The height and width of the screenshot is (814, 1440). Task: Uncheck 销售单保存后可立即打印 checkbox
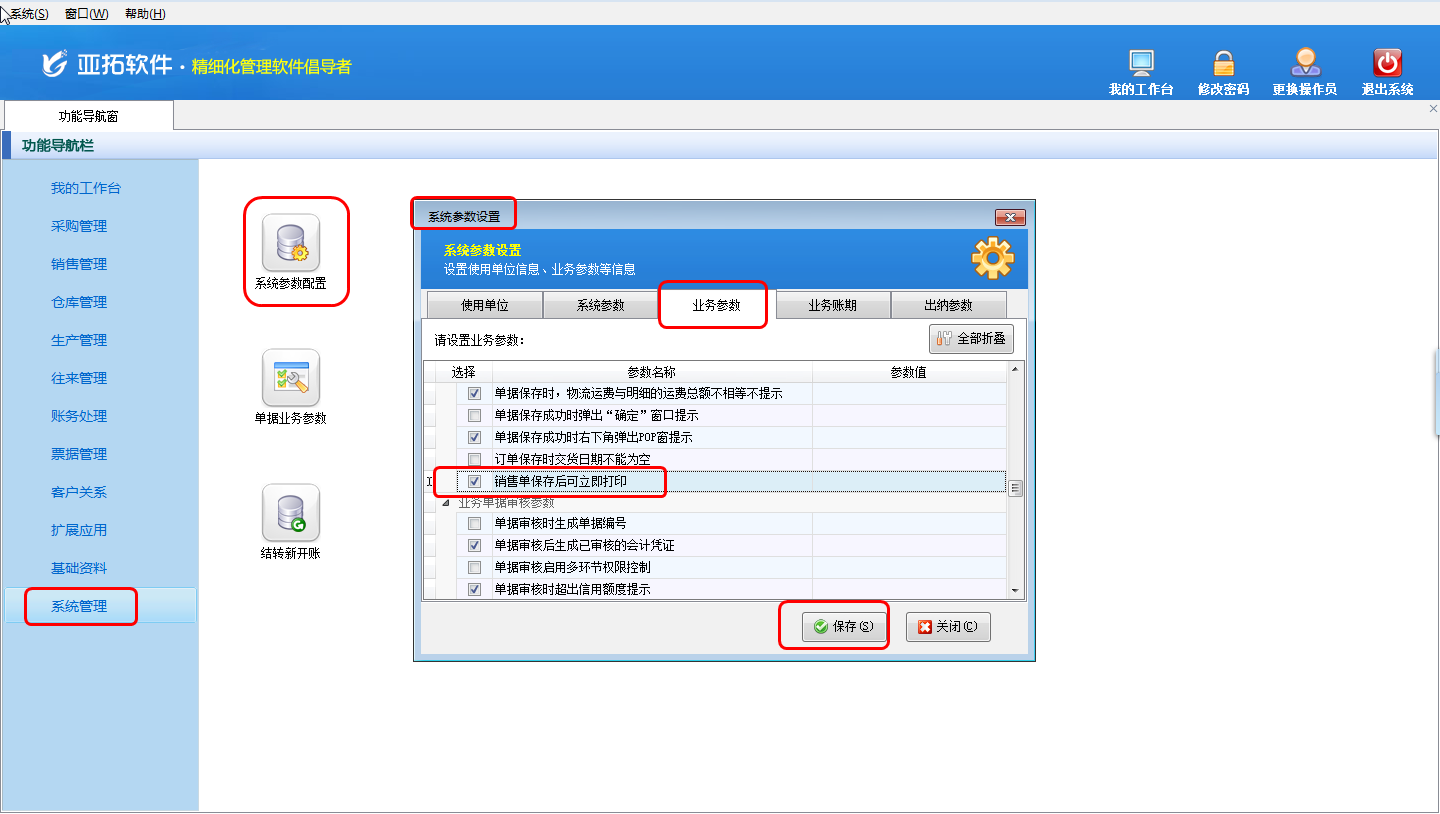tap(475, 482)
